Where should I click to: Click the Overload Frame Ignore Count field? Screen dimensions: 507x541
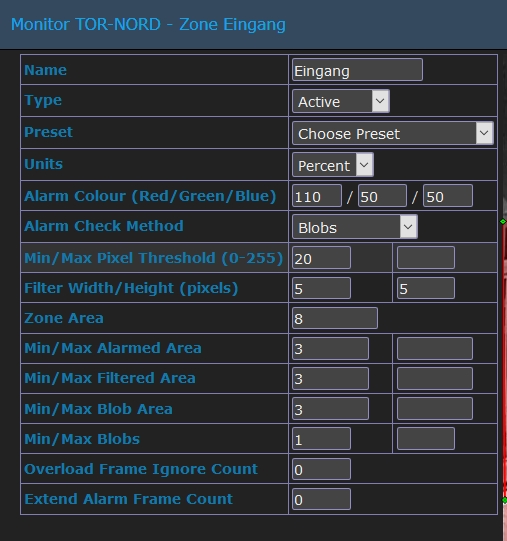[x=321, y=469]
